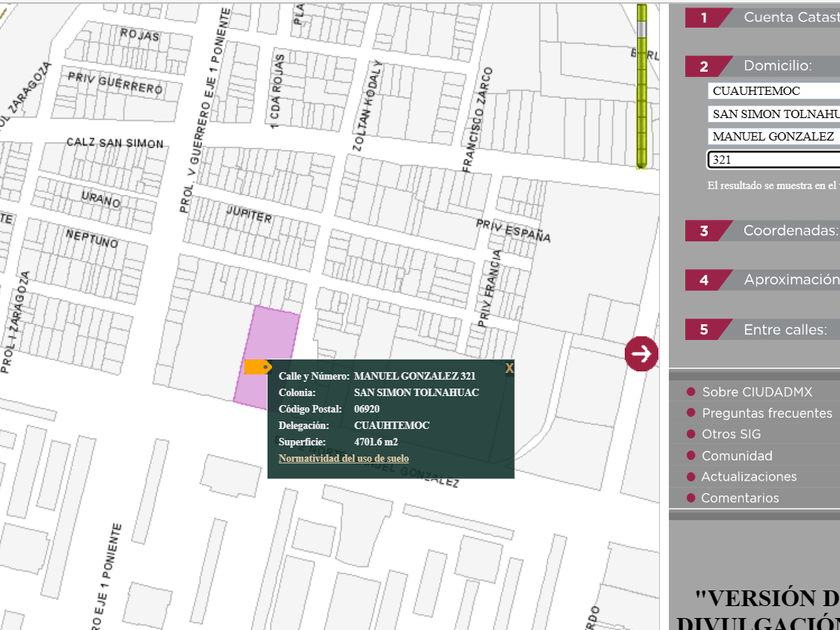
Task: Click the MANUEL GONZALEZ street field
Action: pyautogui.click(x=773, y=136)
